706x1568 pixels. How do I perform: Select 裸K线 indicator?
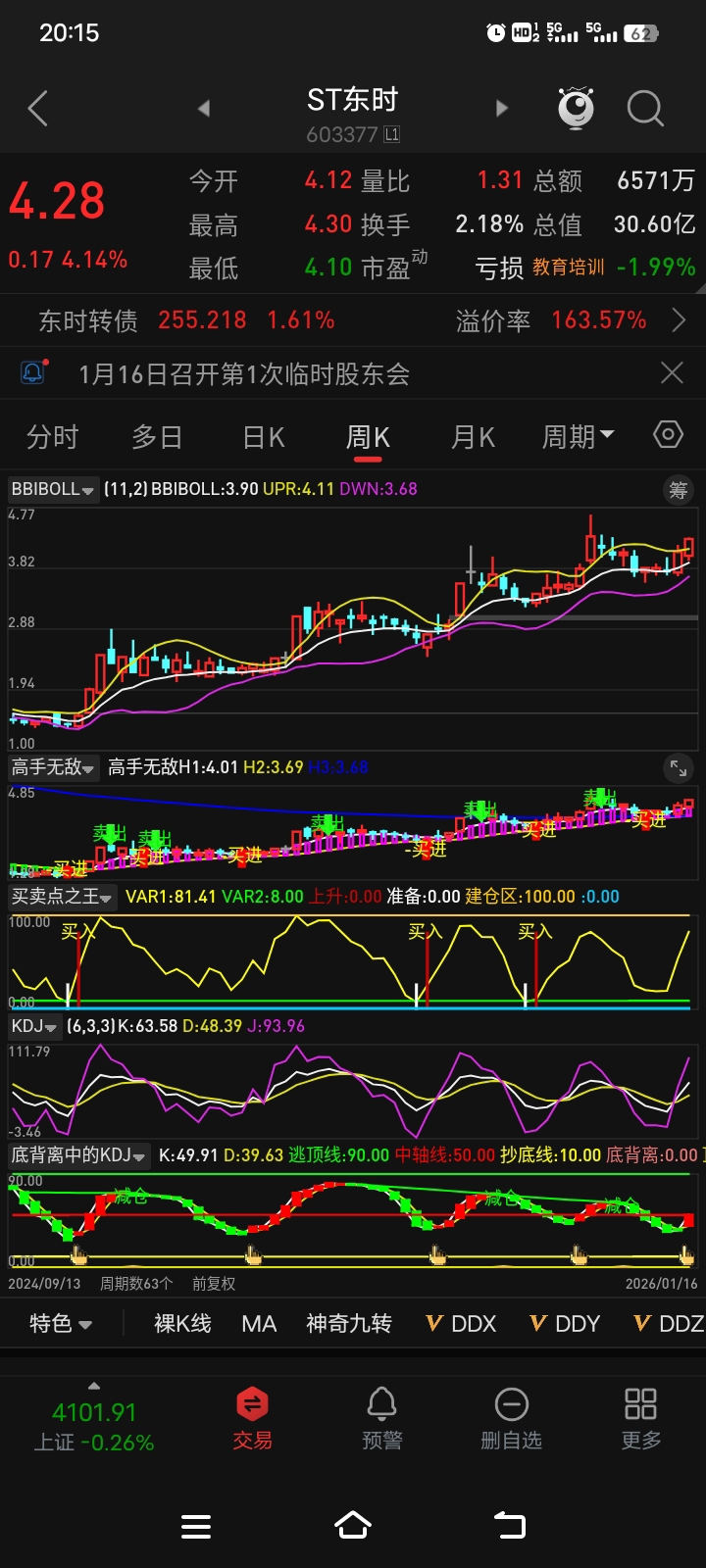click(182, 1324)
